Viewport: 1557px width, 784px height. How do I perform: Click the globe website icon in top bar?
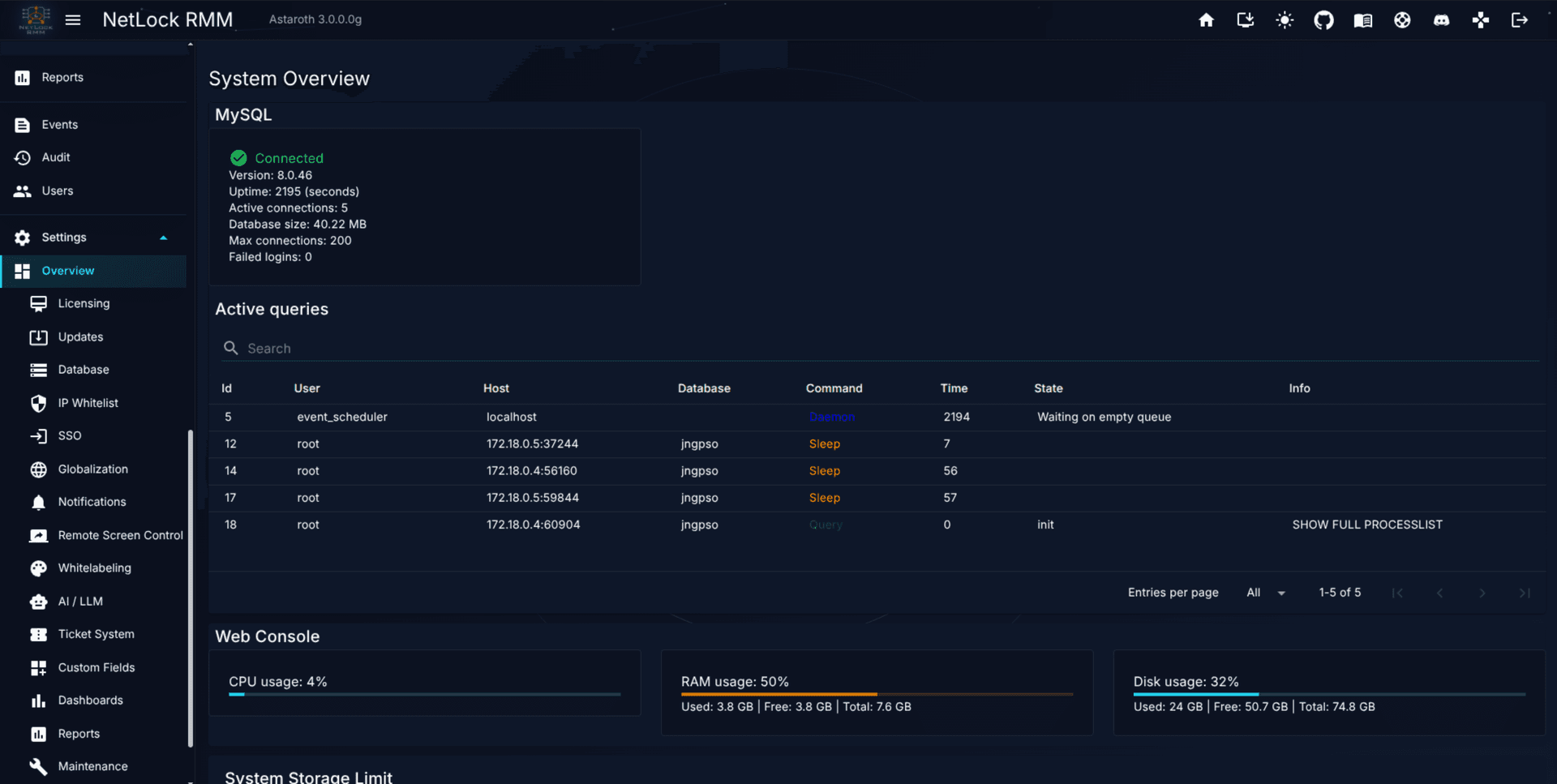[1402, 19]
